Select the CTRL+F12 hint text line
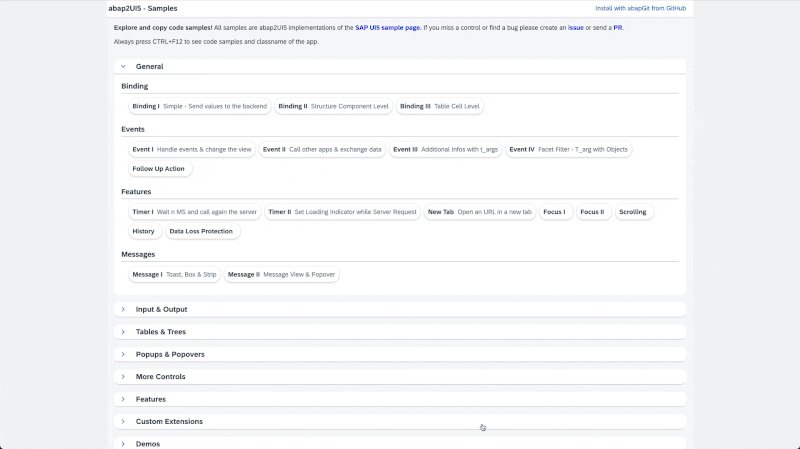The width and height of the screenshot is (800, 449). tap(216, 41)
